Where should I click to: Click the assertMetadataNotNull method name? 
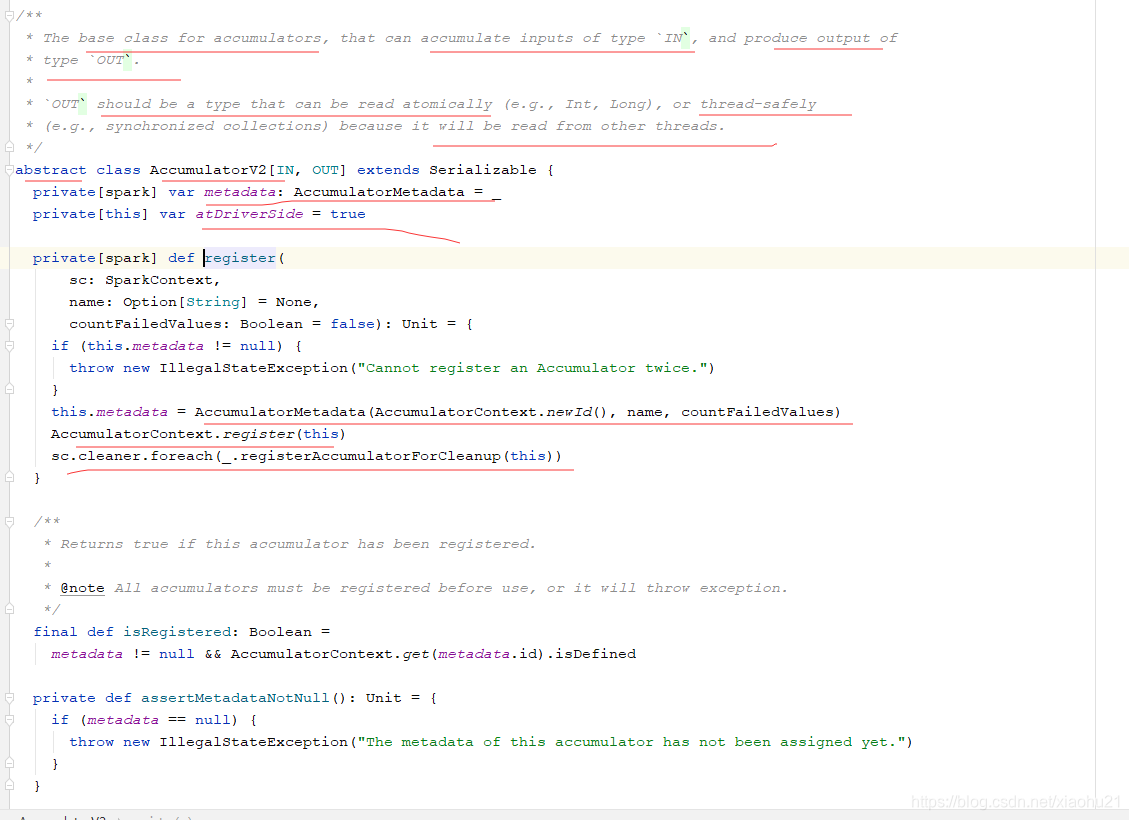coord(235,698)
